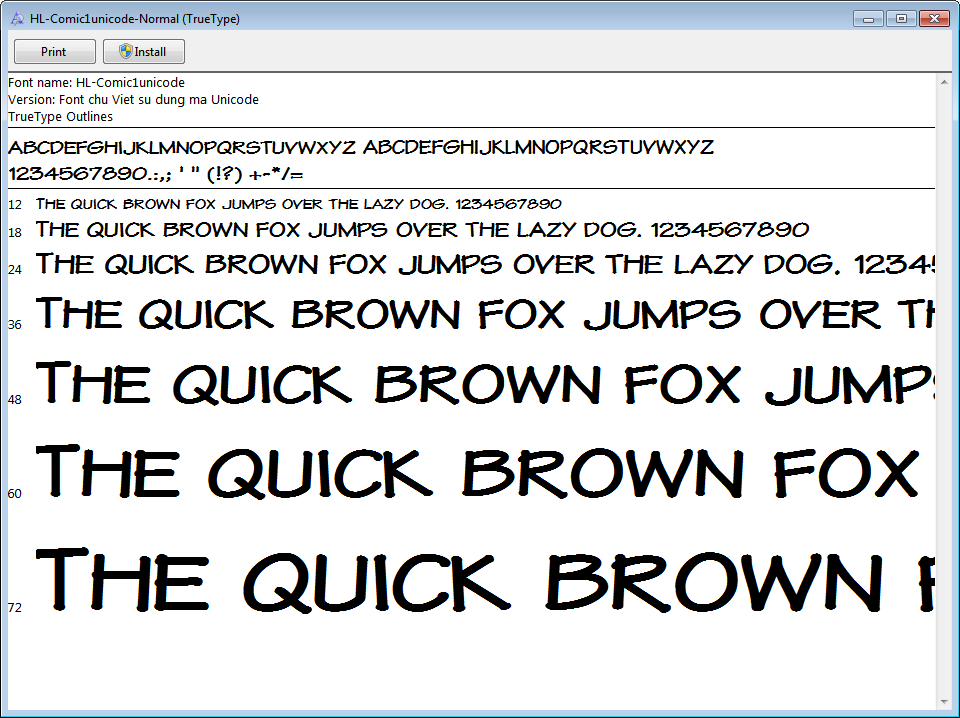Click the size 72 label
Viewport: 960px width, 718px height.
tap(15, 607)
